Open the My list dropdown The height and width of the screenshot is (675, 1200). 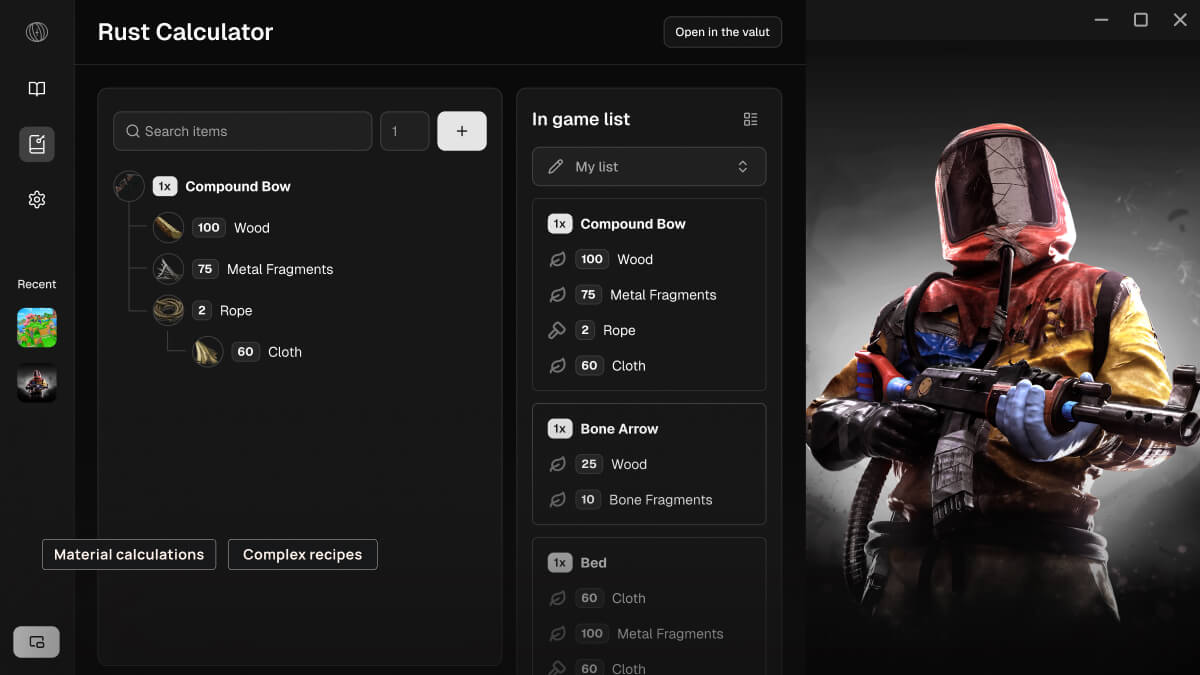[x=649, y=167]
